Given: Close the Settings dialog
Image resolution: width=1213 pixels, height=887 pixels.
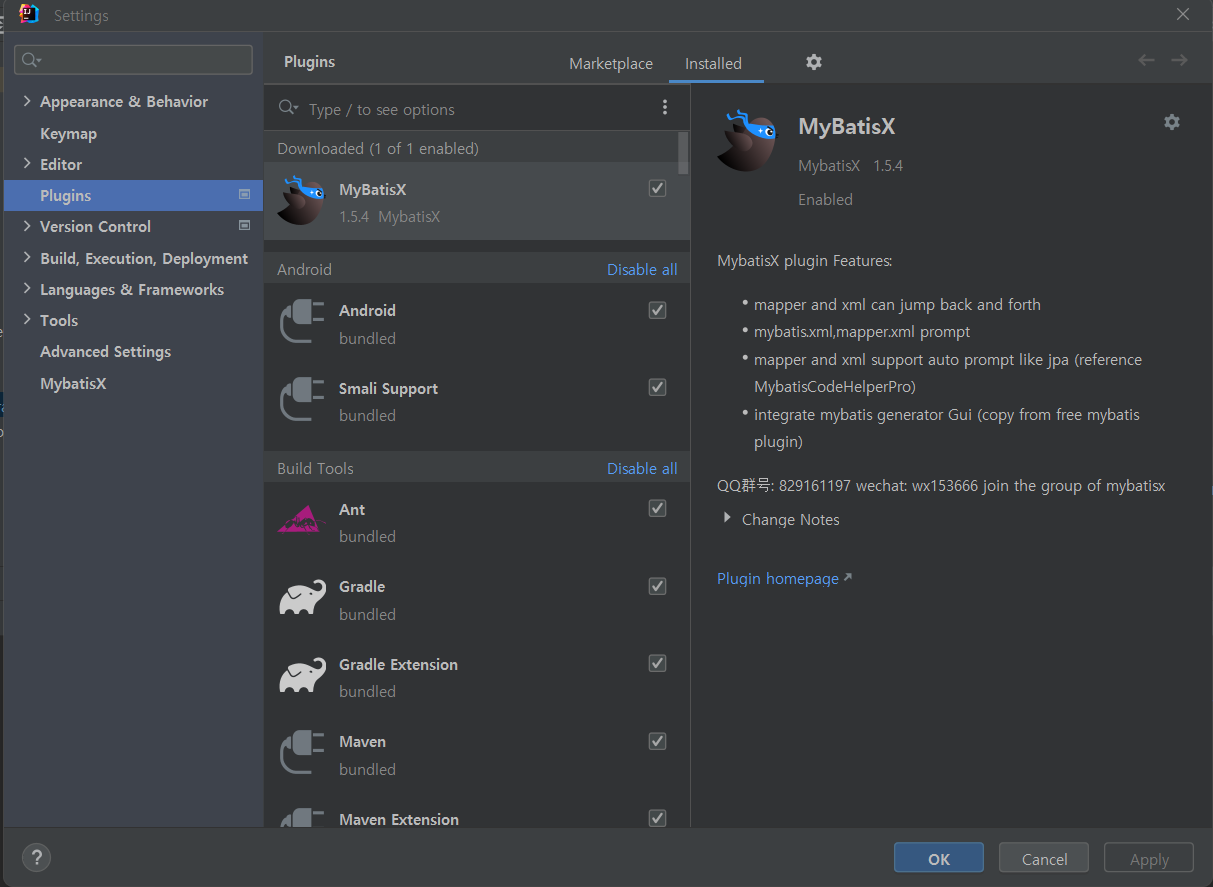Looking at the screenshot, I should tap(1183, 14).
